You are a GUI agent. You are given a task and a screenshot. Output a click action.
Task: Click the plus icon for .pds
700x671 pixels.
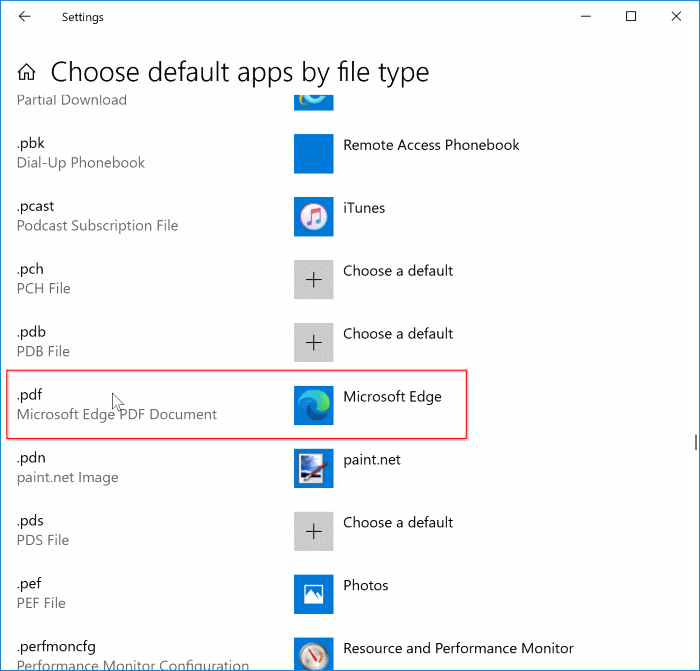pyautogui.click(x=313, y=531)
